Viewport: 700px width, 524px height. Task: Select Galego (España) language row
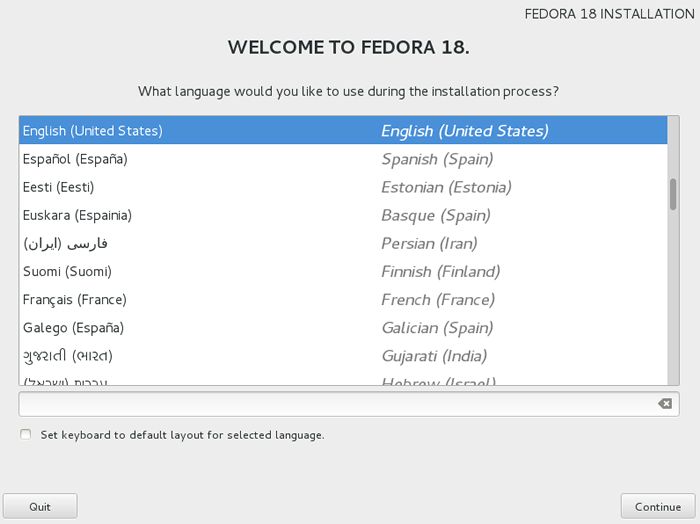pos(343,328)
